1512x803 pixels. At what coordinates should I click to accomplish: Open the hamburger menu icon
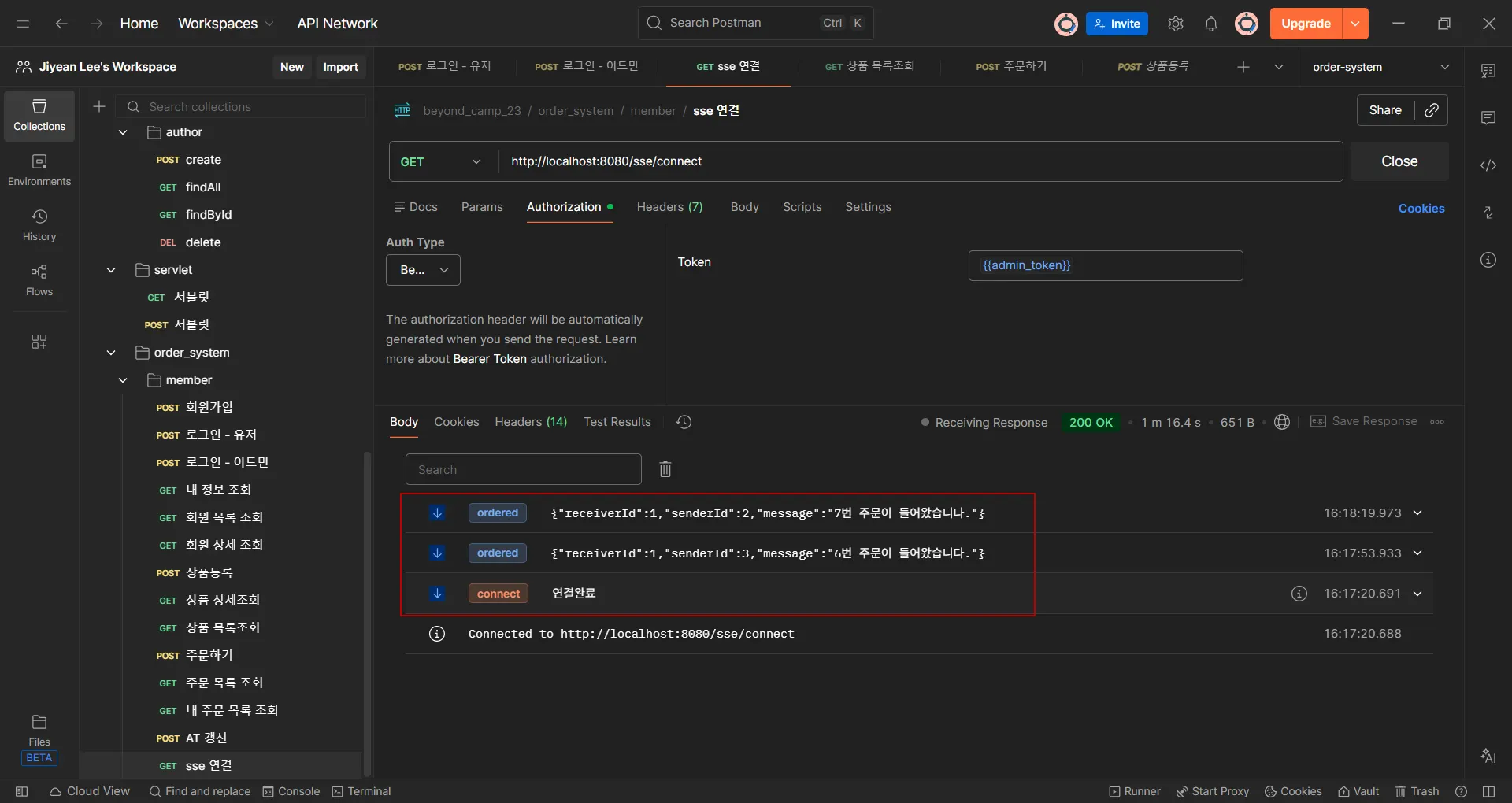(x=23, y=24)
